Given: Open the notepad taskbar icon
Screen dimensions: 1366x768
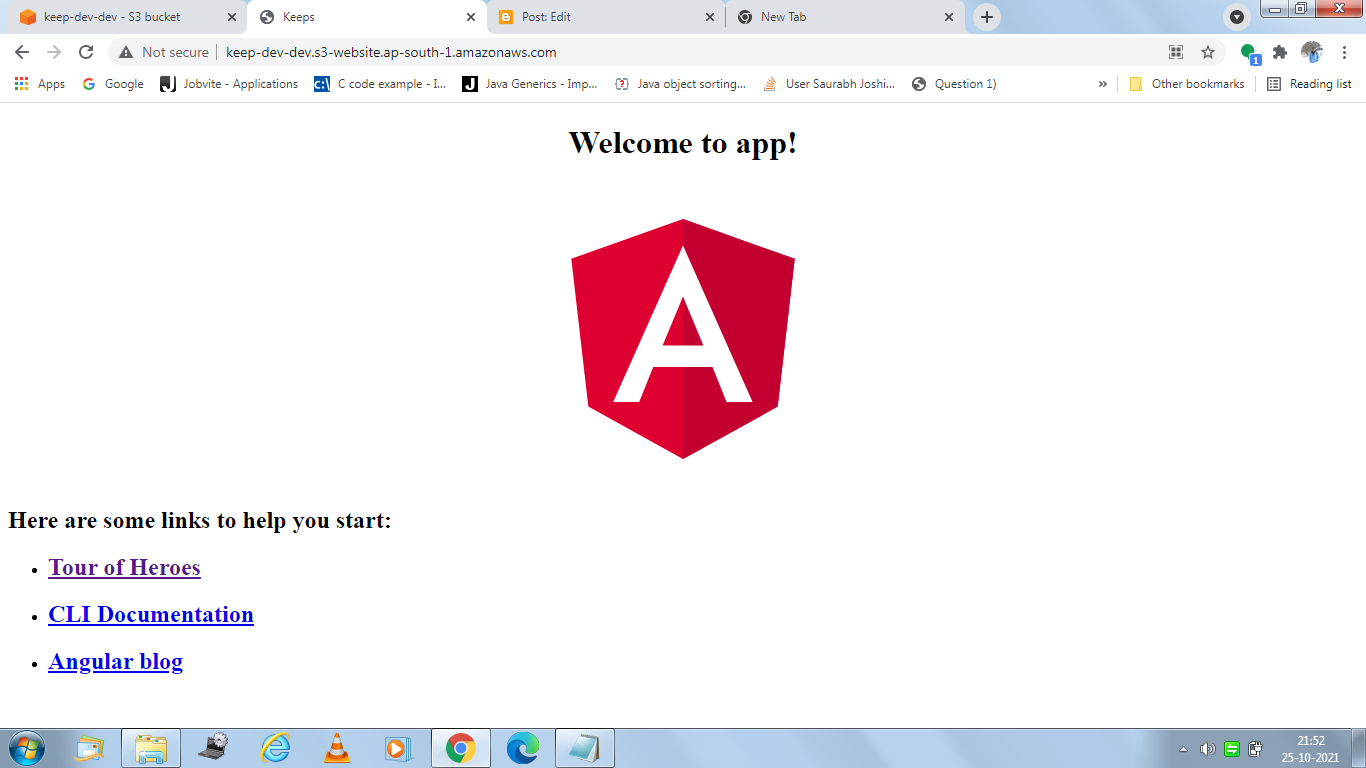Looking at the screenshot, I should (x=585, y=748).
